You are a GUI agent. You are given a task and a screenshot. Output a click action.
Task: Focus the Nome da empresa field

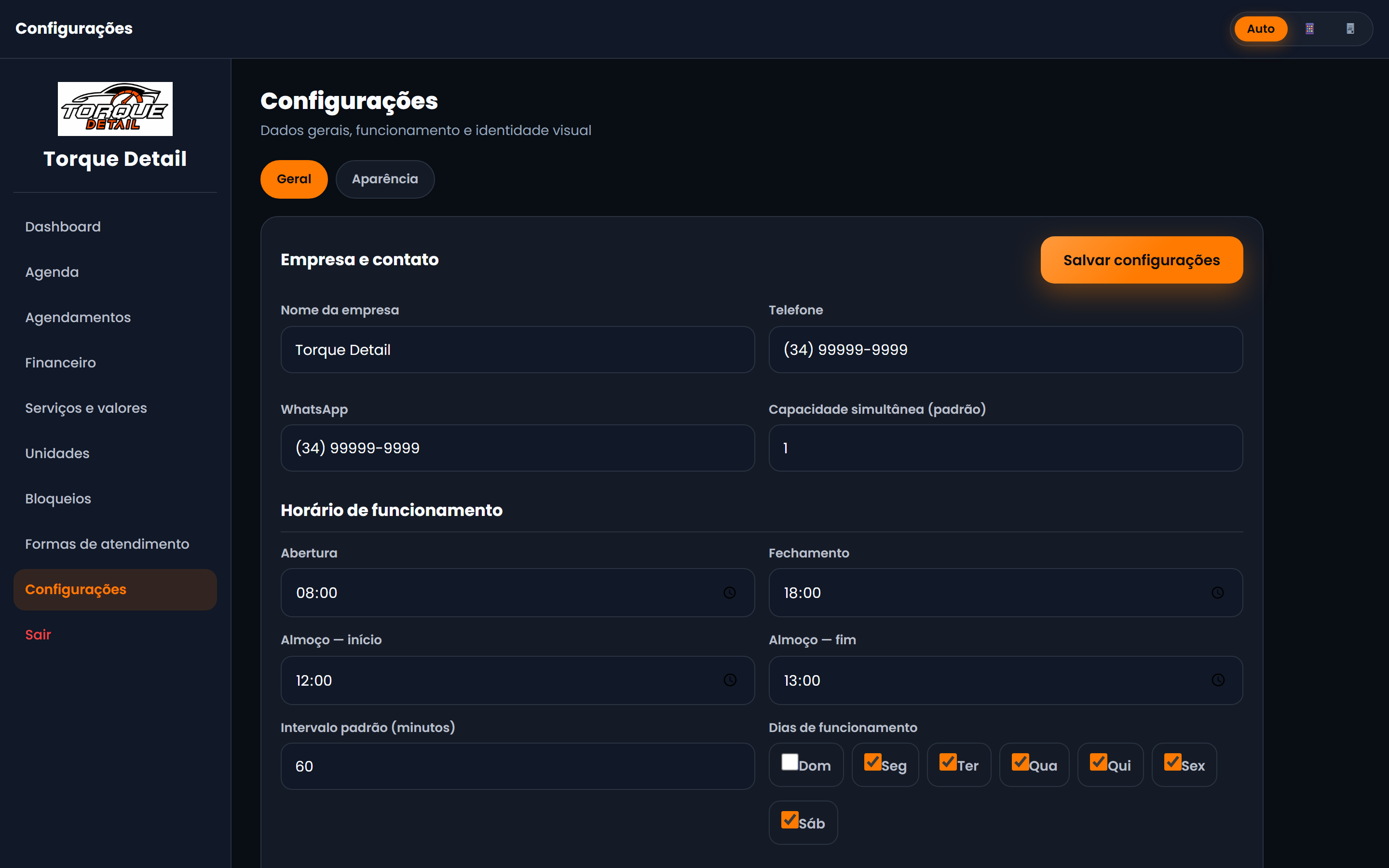click(517, 350)
